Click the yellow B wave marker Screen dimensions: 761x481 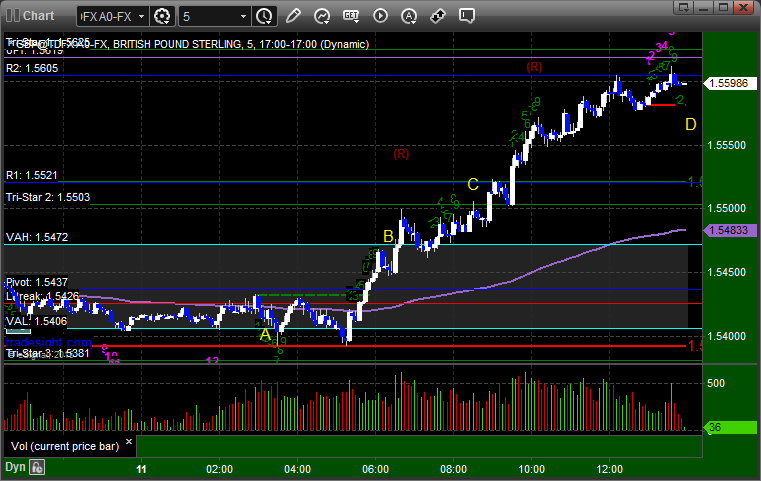(x=388, y=236)
